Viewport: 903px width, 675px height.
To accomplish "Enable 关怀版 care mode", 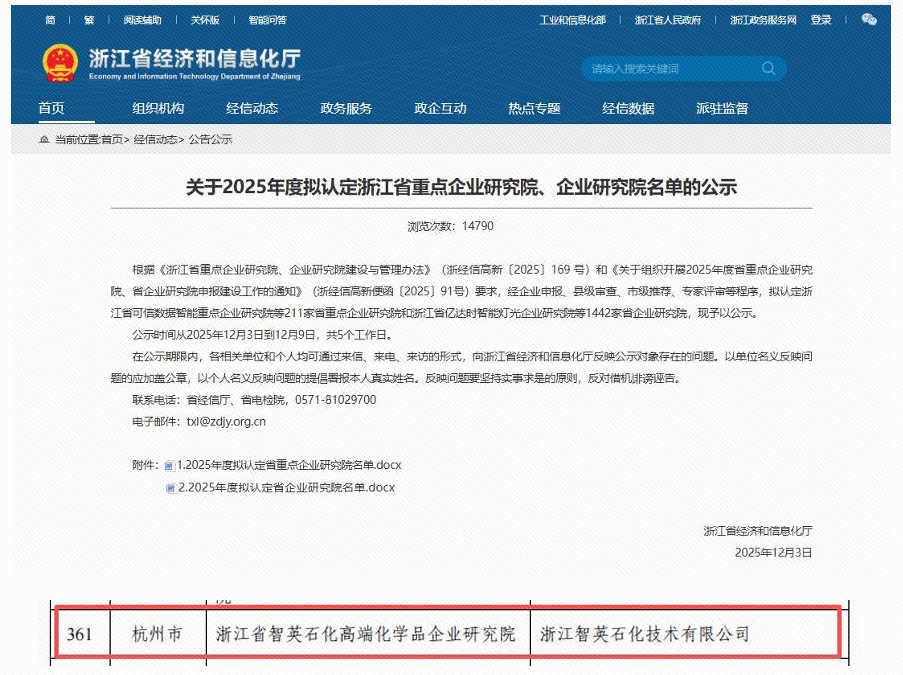I will [x=205, y=20].
